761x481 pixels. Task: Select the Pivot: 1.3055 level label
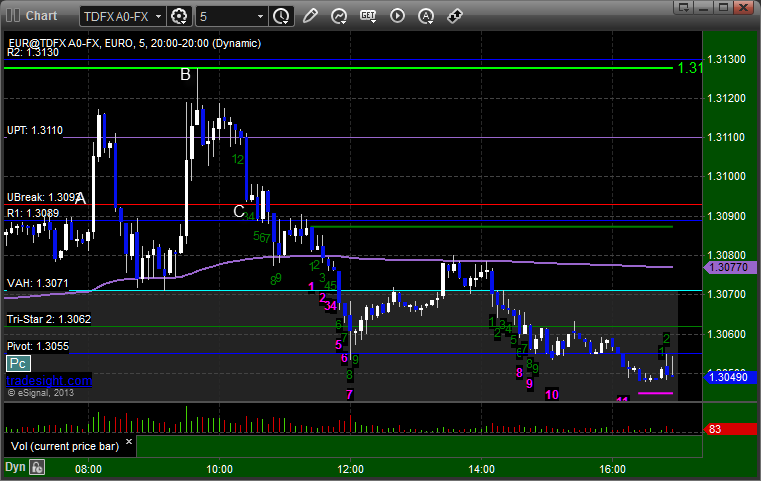click(x=38, y=346)
